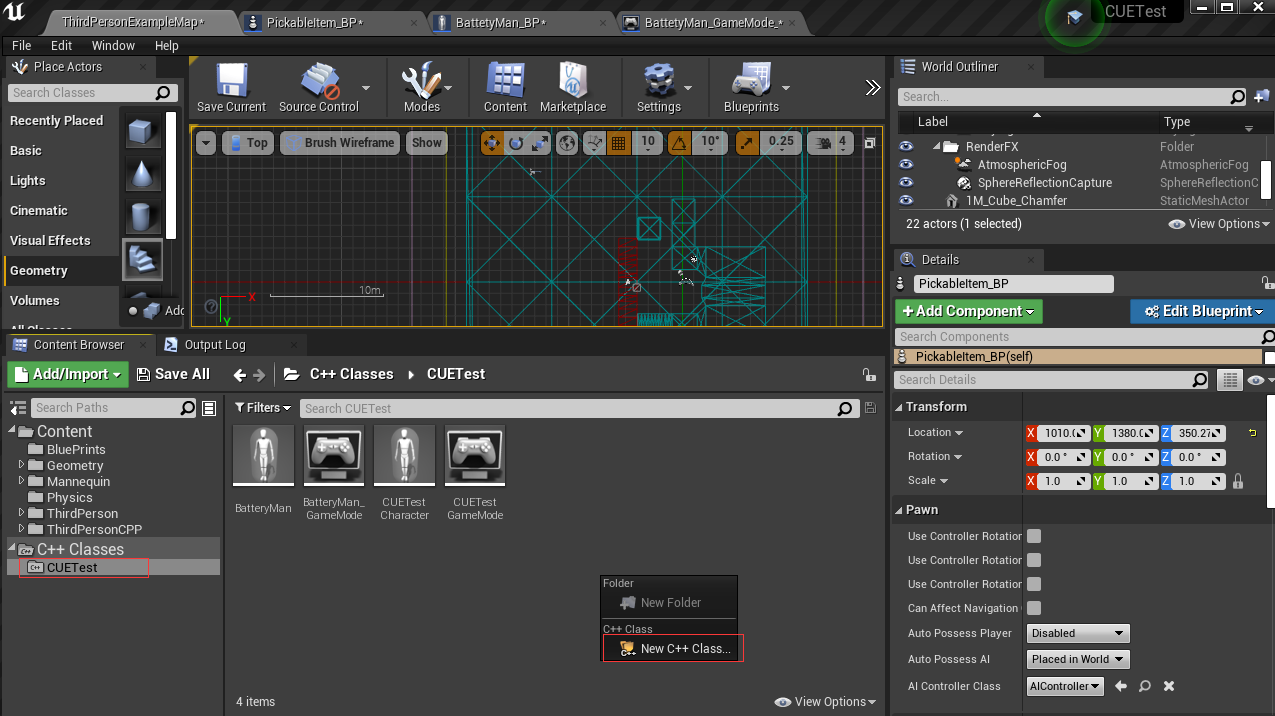1275x716 pixels.
Task: Click the Top view button in viewport
Action: pyautogui.click(x=247, y=143)
